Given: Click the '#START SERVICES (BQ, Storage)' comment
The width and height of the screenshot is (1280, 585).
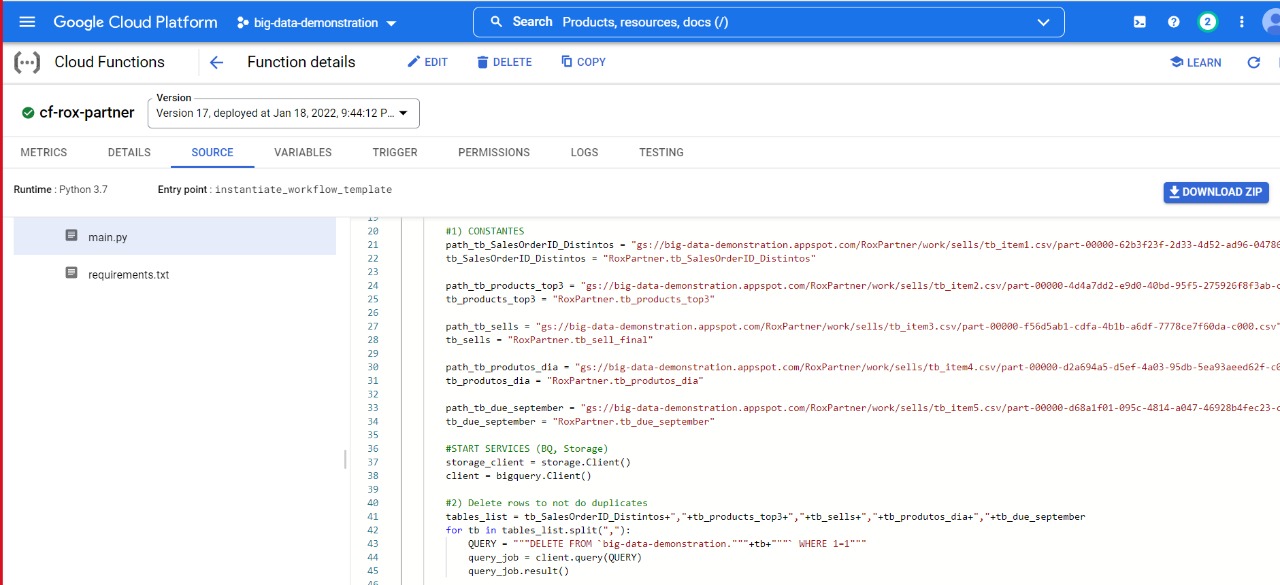Looking at the screenshot, I should [x=526, y=449].
